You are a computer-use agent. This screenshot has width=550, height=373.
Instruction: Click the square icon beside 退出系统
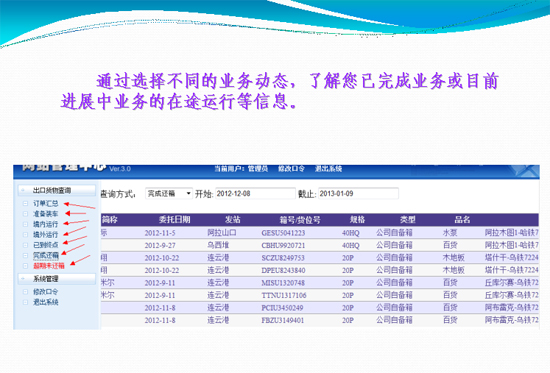25,302
